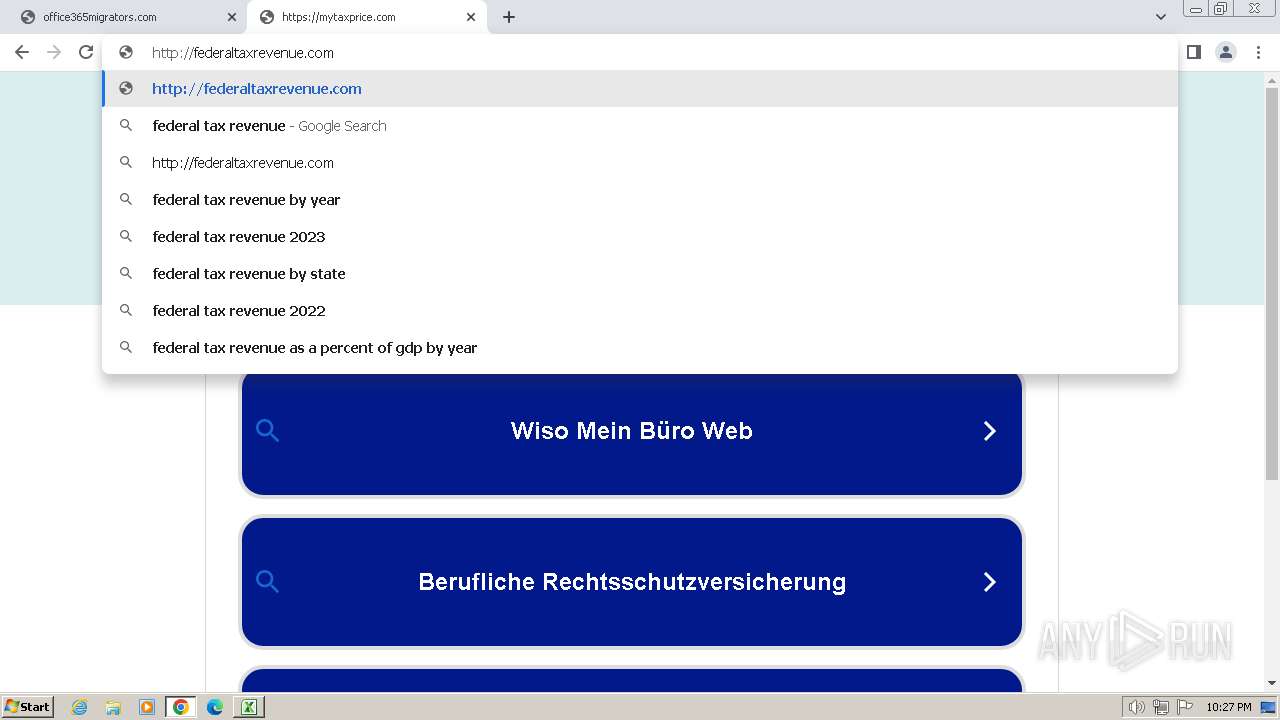Image resolution: width=1280 pixels, height=720 pixels.
Task: Pick 'federal tax revenue by year' suggestion
Action: tap(640, 200)
